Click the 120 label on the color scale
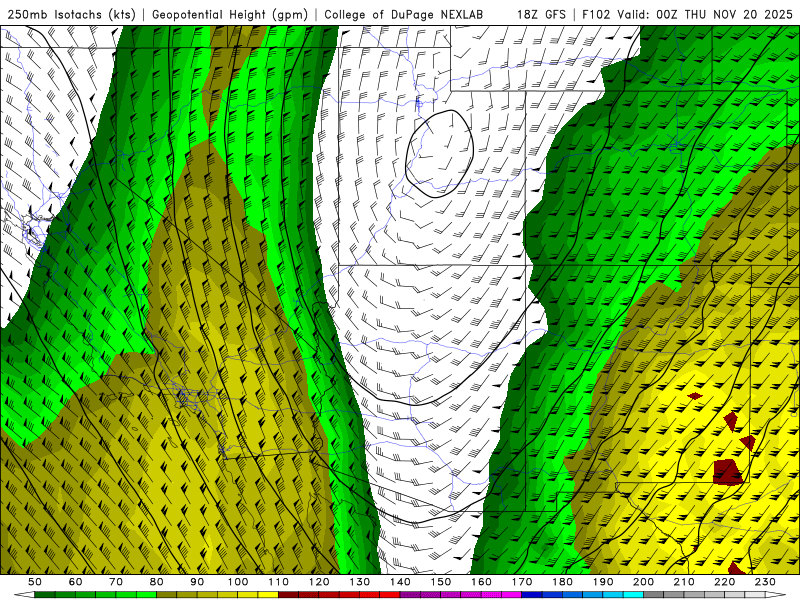 click(x=319, y=582)
